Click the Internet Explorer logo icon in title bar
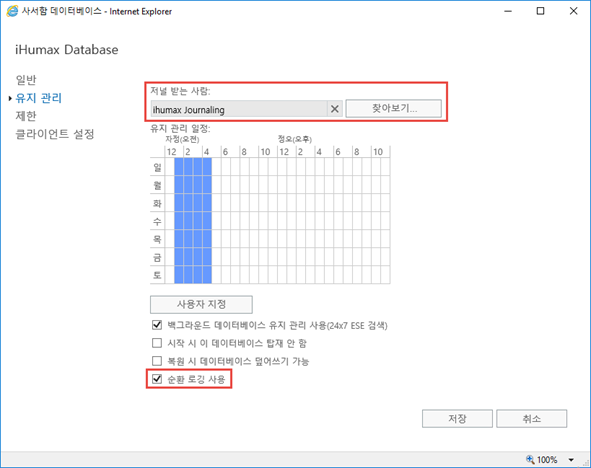 12,11
